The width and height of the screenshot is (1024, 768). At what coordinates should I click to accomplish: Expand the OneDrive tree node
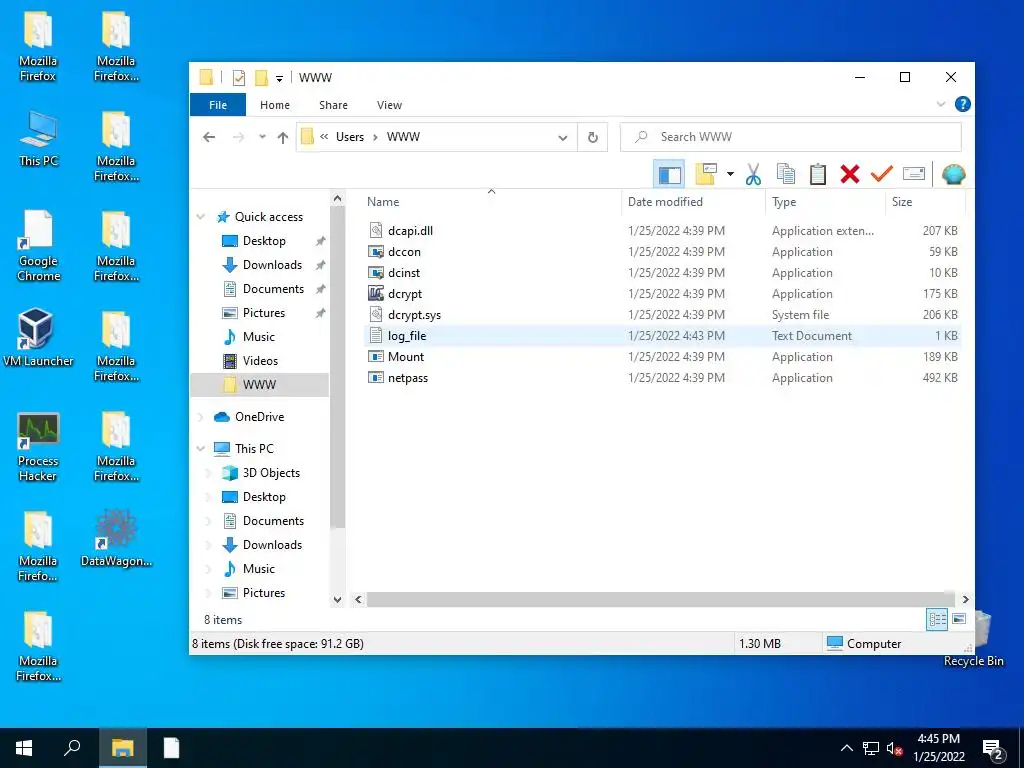(x=201, y=417)
